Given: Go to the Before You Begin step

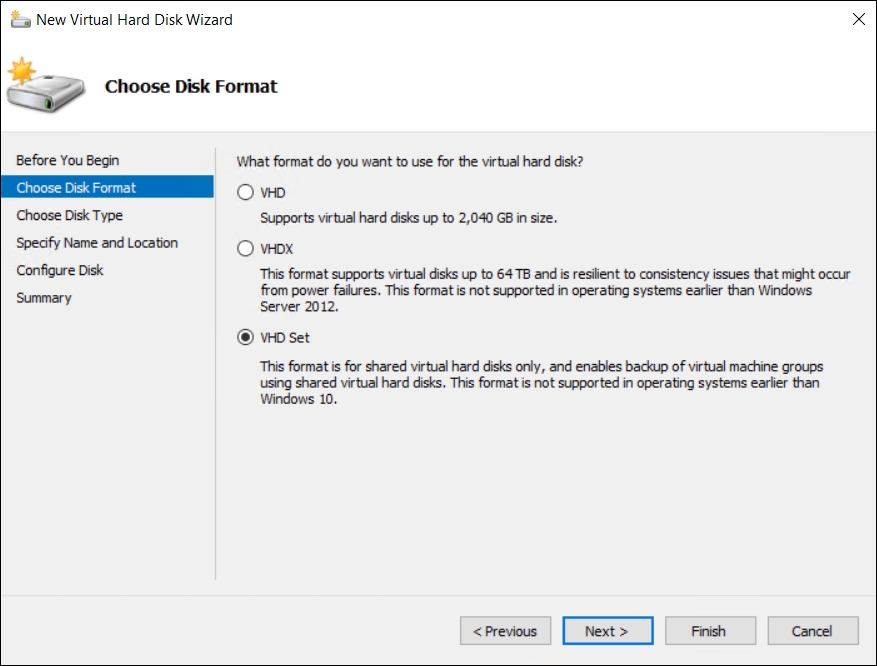Looking at the screenshot, I should 68,160.
